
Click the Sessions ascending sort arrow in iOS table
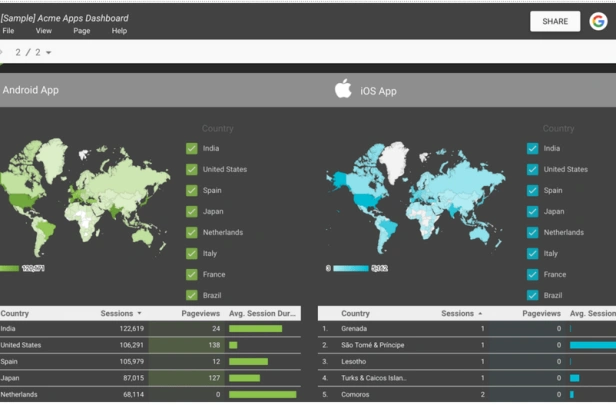tap(480, 313)
